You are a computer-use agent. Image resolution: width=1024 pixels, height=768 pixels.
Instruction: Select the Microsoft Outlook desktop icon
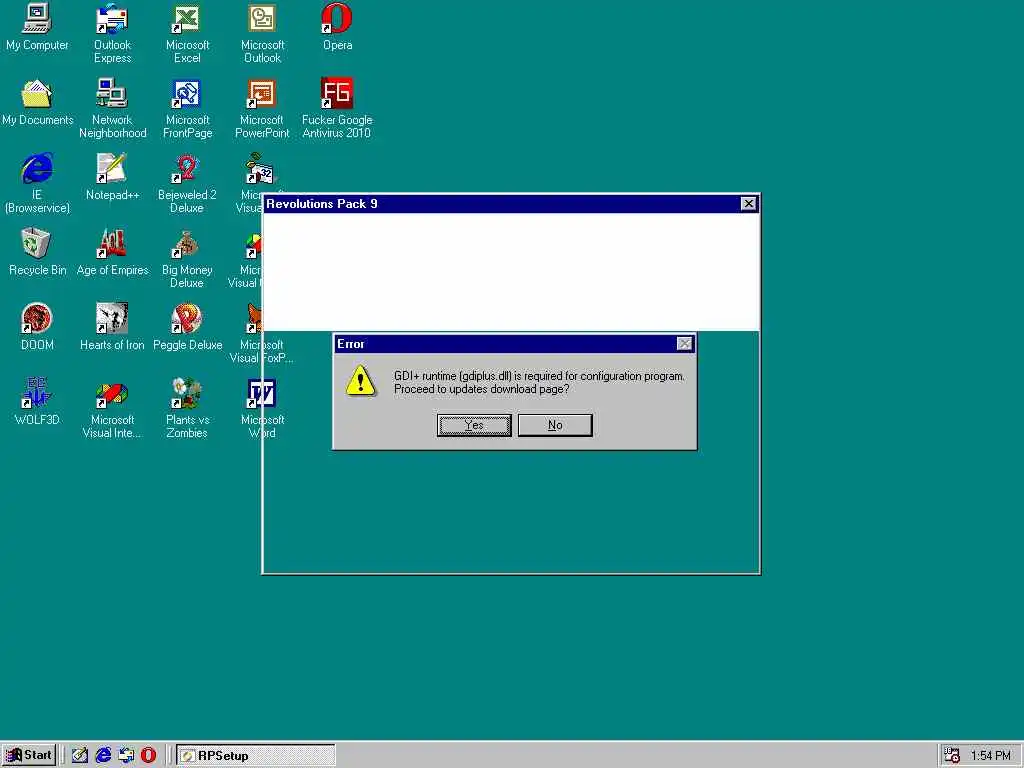click(x=262, y=33)
